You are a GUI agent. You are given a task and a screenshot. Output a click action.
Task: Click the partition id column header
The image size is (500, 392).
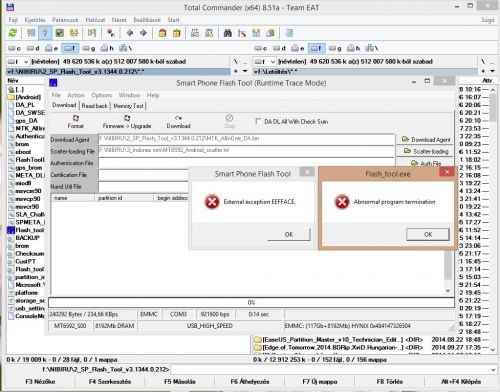124,198
